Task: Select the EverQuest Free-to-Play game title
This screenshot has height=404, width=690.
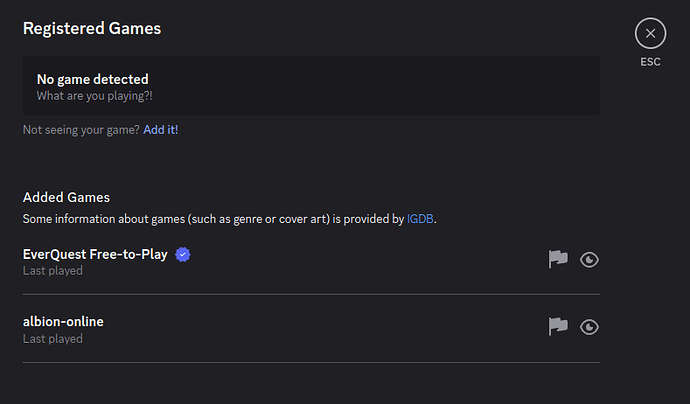Action: [95, 254]
